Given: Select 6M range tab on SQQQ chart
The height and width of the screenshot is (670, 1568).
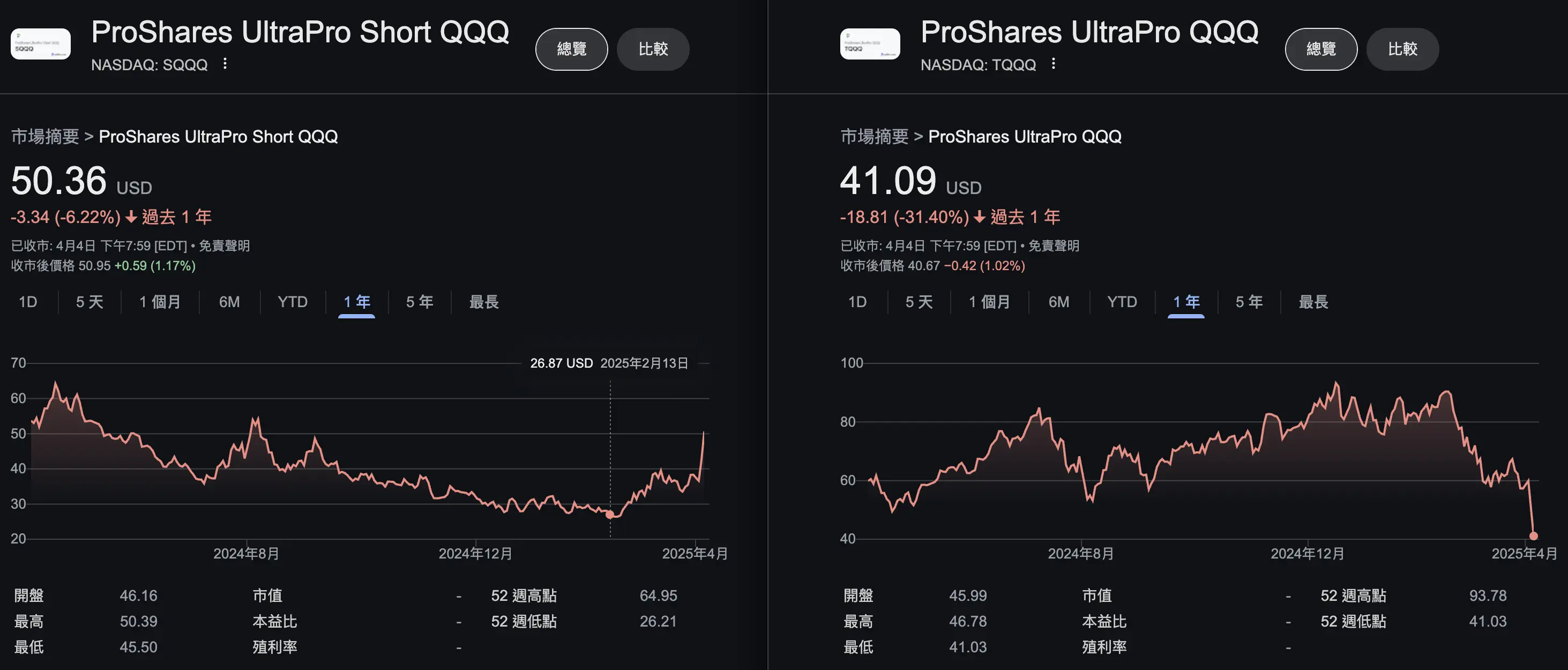Looking at the screenshot, I should (x=229, y=302).
